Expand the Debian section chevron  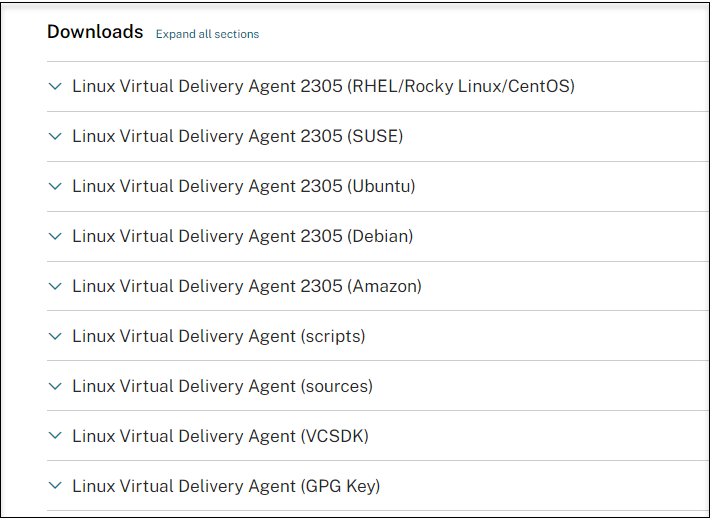click(x=55, y=236)
